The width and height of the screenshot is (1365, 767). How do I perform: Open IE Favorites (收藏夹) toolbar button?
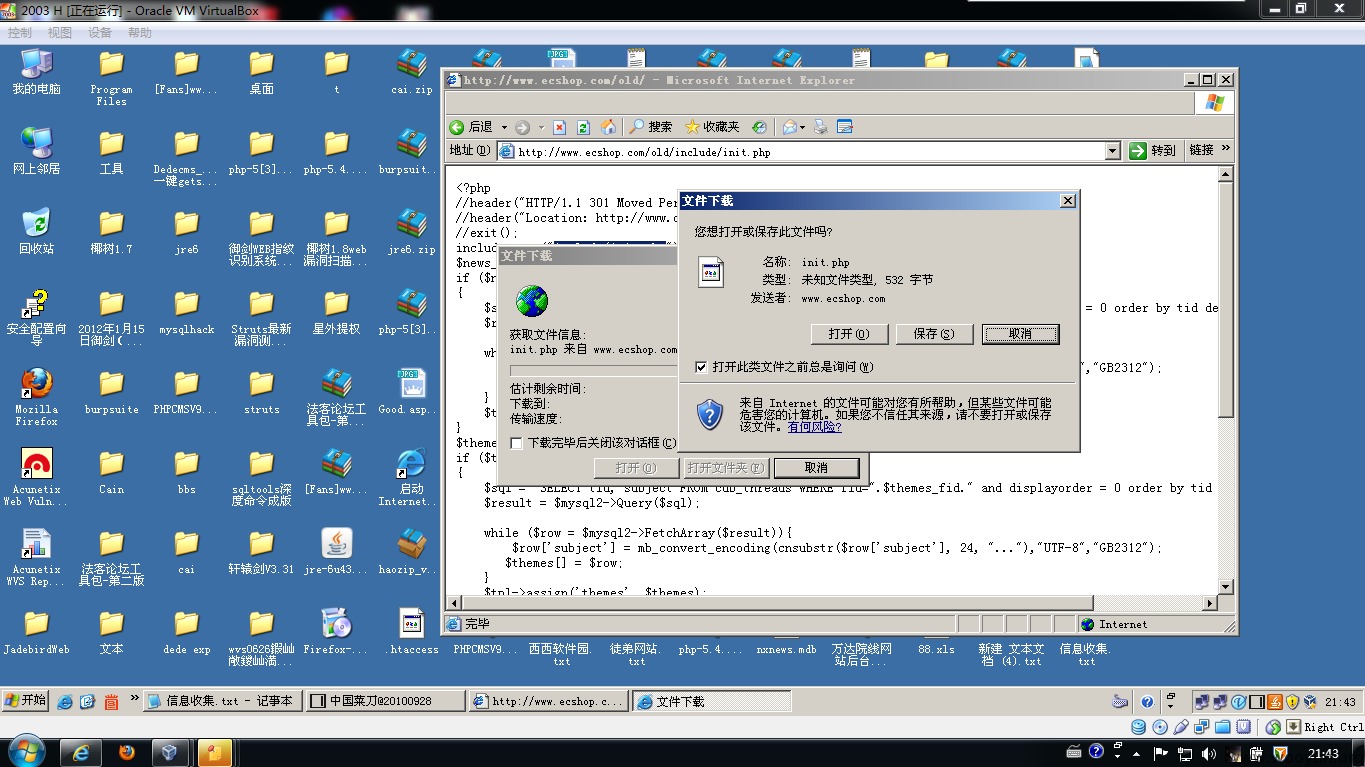point(712,127)
